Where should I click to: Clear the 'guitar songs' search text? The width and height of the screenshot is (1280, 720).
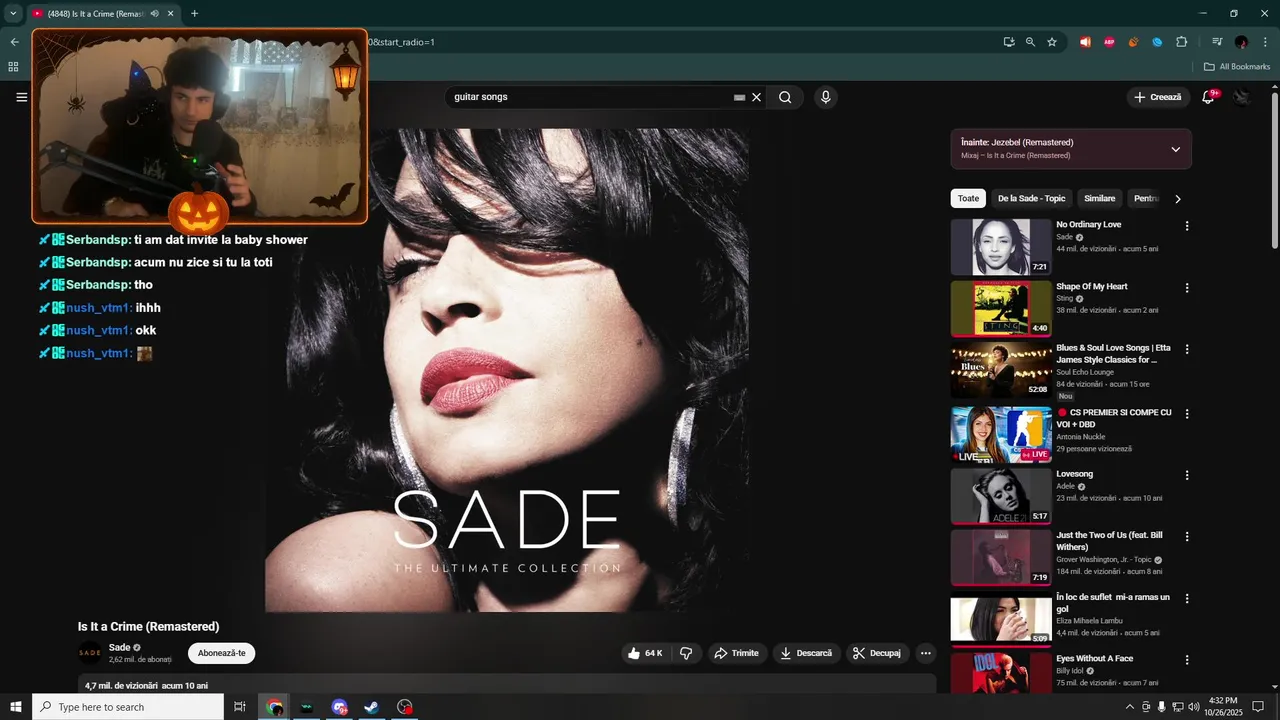click(x=757, y=97)
